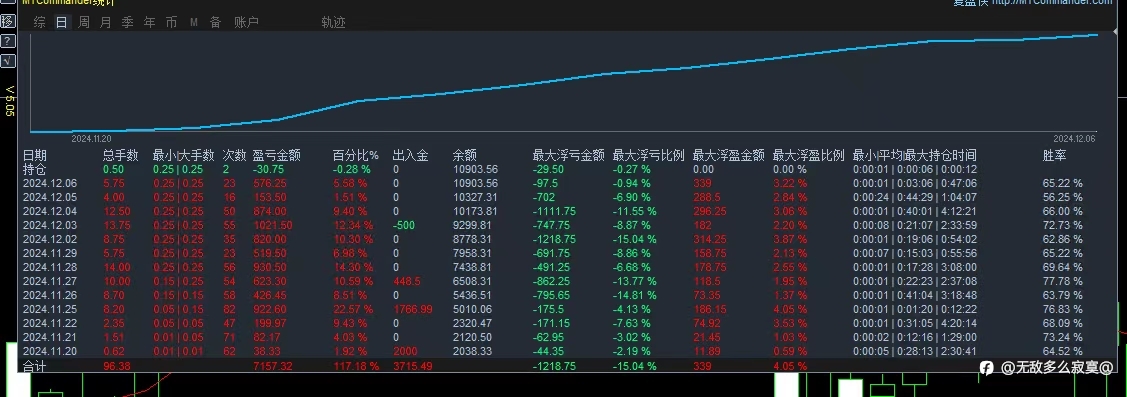The image size is (1127, 397).
Task: Select the 2024.11.25 date row
Action: (x=50, y=309)
